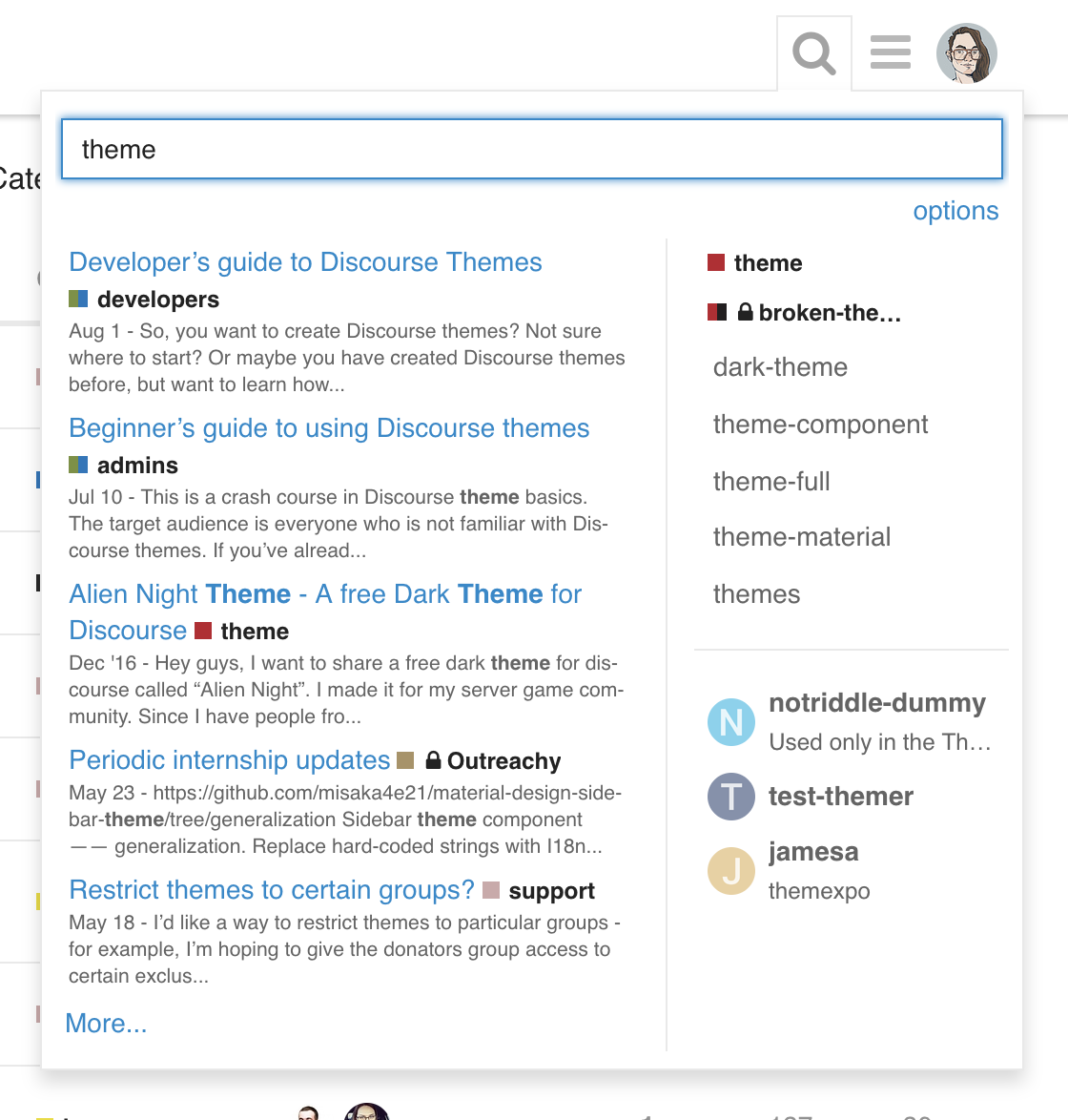Click notriddle-dummy's avatar
The height and width of the screenshot is (1120, 1068).
[730, 722]
